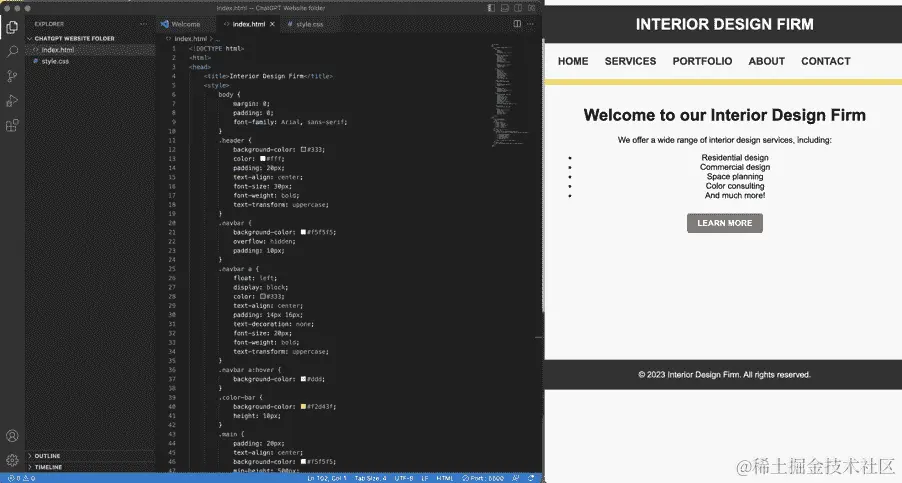This screenshot has width=902, height=483.
Task: Click the EXPLORER panel title
Action: pyautogui.click(x=49, y=24)
